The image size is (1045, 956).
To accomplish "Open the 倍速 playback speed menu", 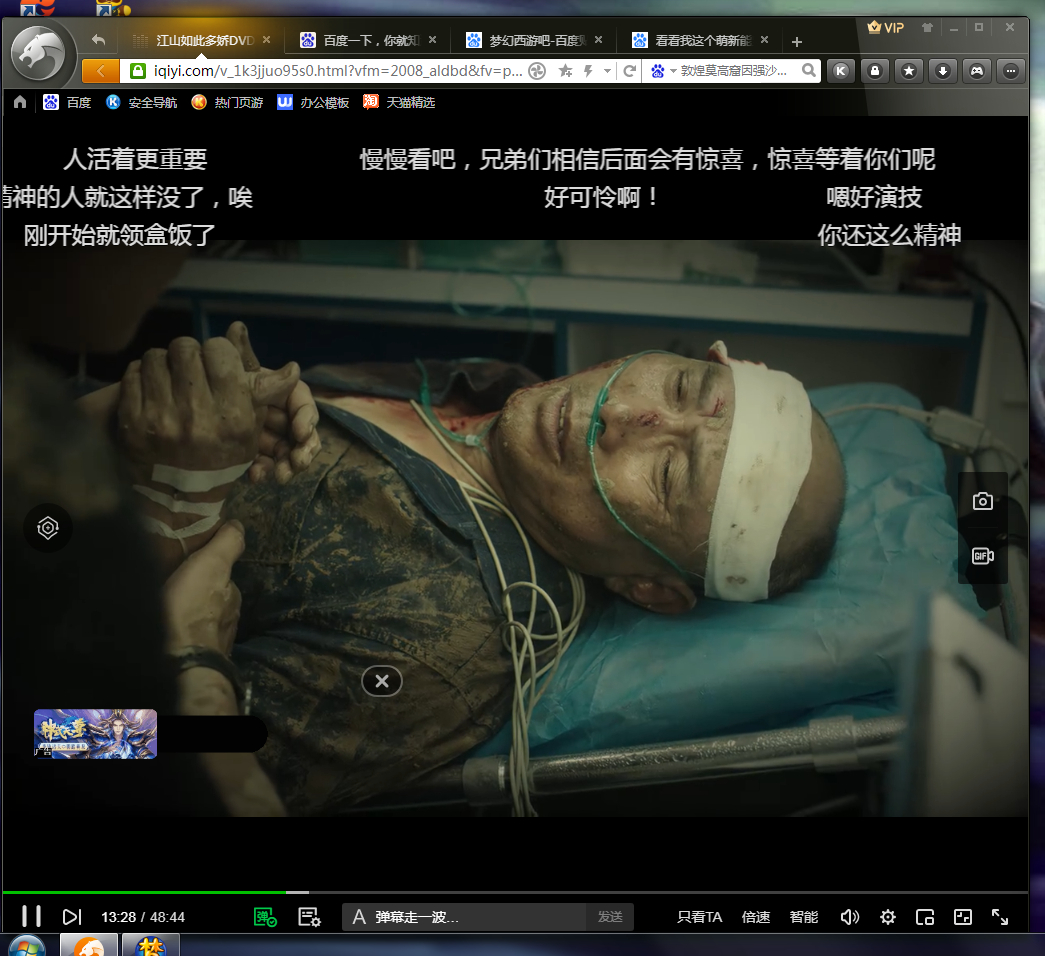I will (756, 917).
